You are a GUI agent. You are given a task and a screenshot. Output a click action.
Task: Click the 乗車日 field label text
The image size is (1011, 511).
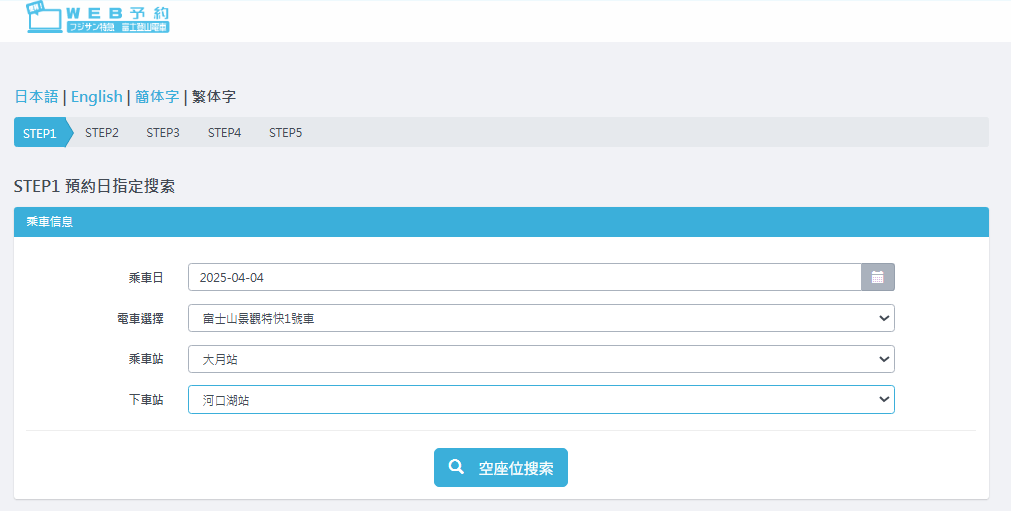click(146, 277)
